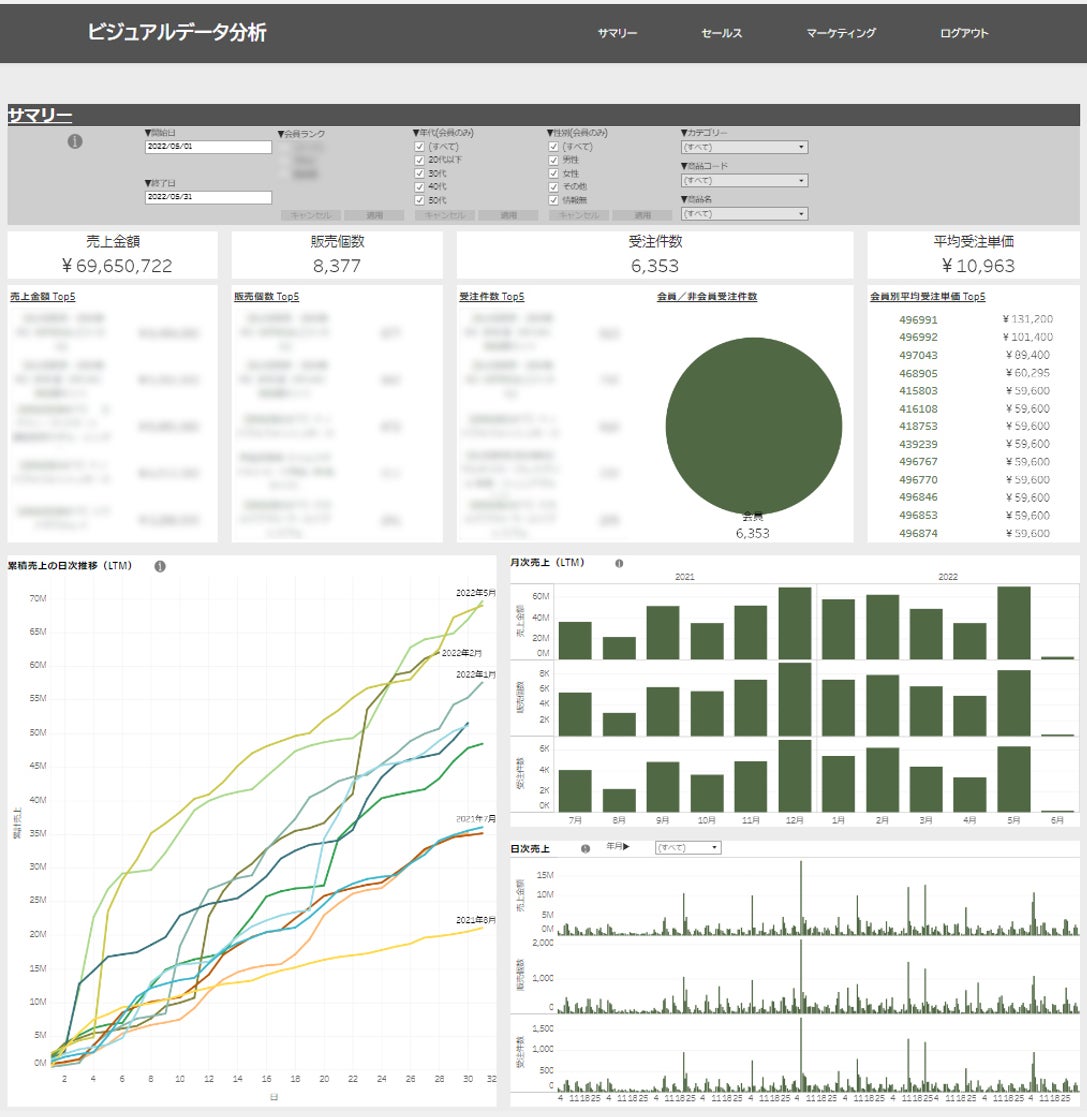Click info icon beside 累積売上の日次推移 title

click(160, 566)
